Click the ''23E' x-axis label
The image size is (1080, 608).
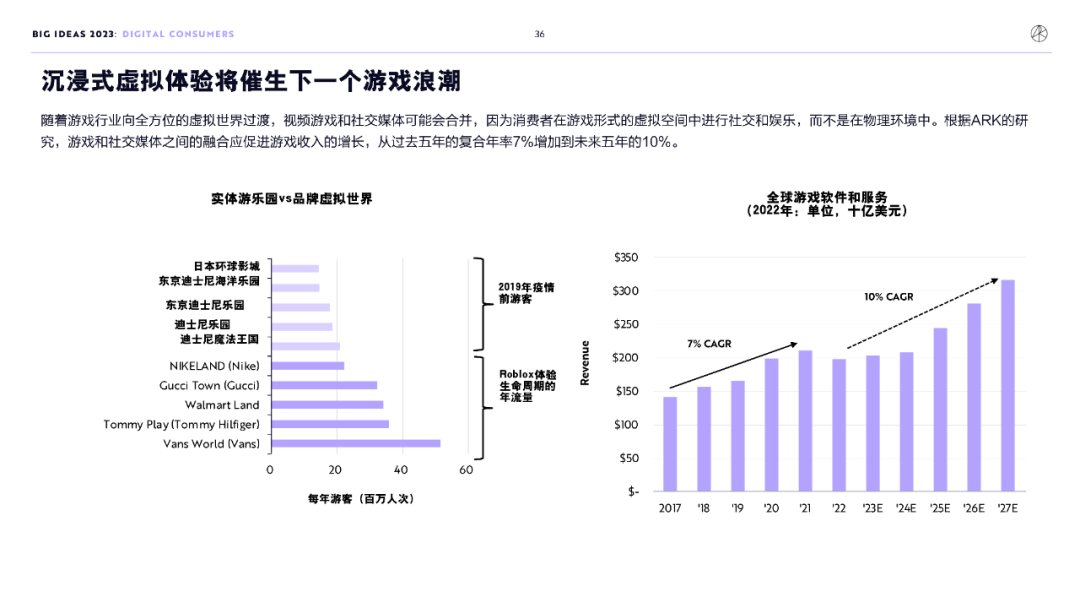coord(872,508)
